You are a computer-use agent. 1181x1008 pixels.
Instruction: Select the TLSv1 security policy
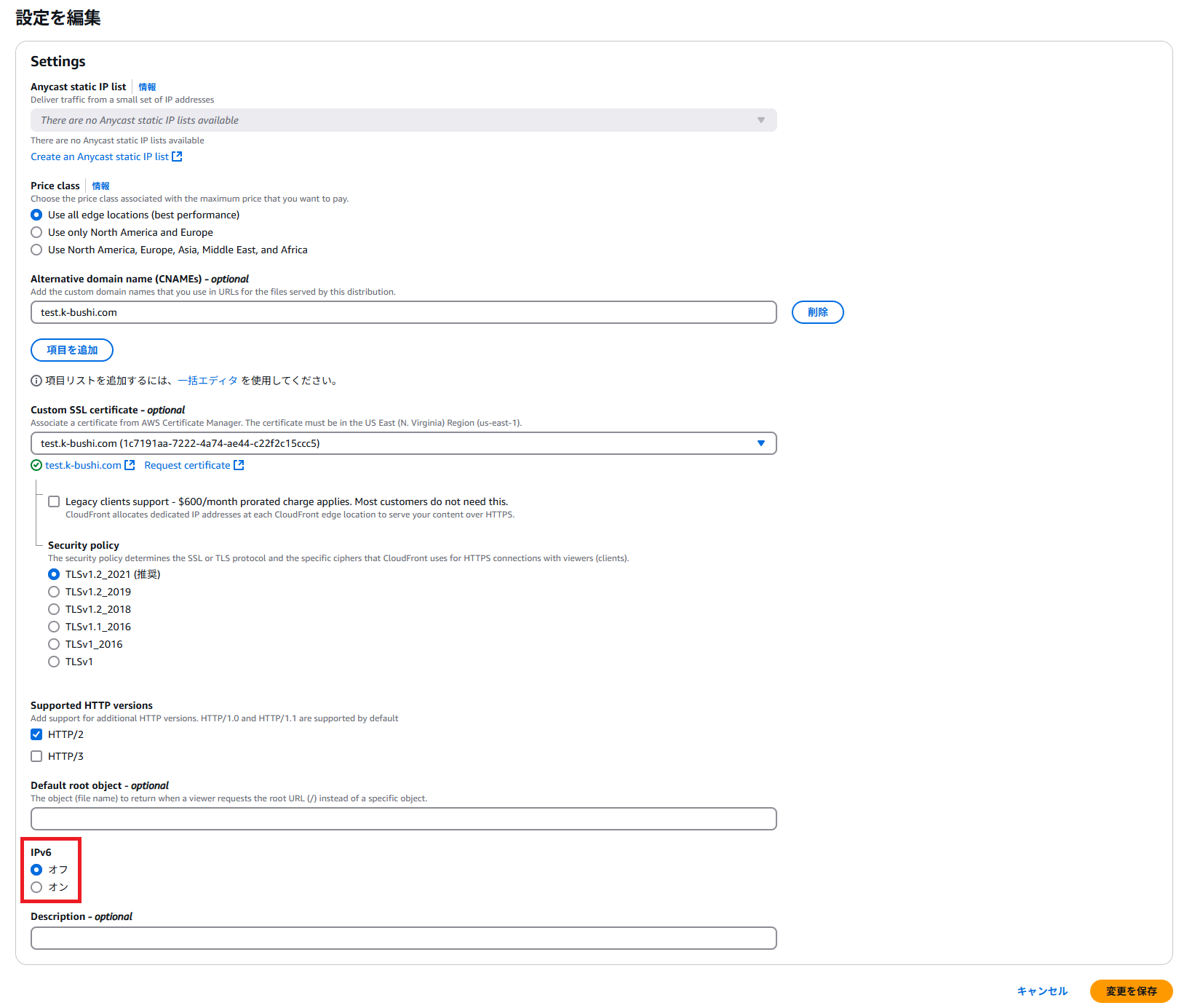[x=54, y=662]
